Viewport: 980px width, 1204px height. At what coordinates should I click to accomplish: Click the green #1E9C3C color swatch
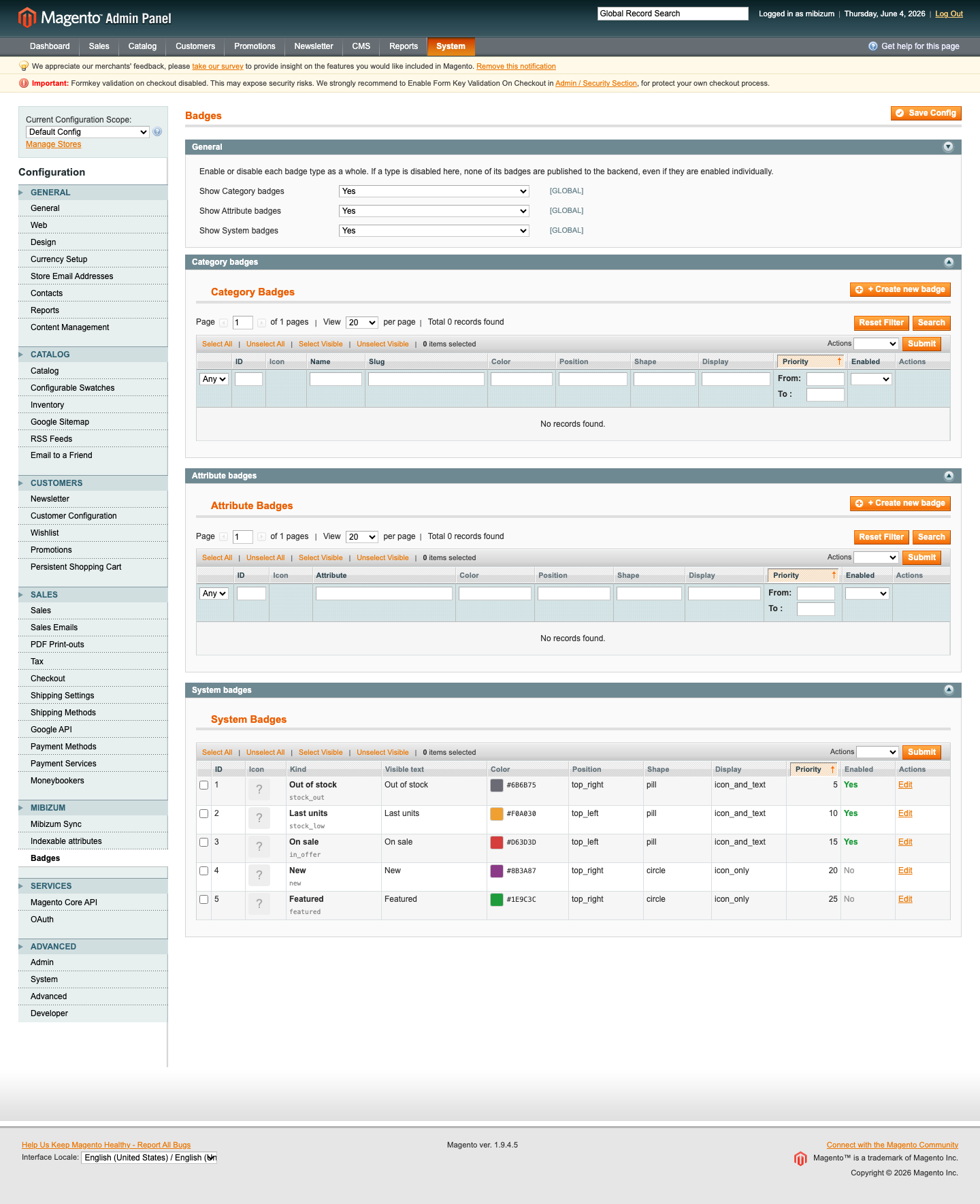click(x=497, y=900)
